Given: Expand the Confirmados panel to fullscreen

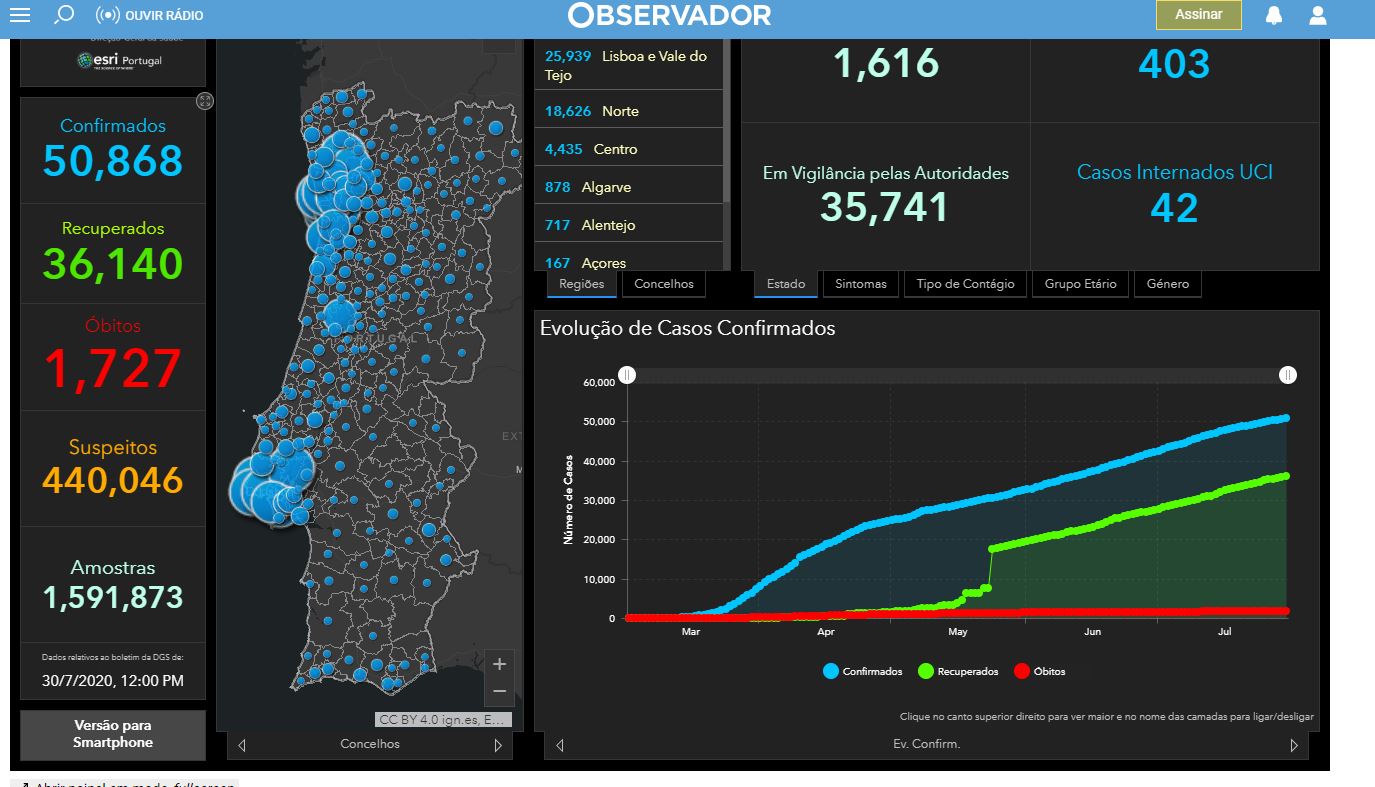Looking at the screenshot, I should click(x=205, y=101).
